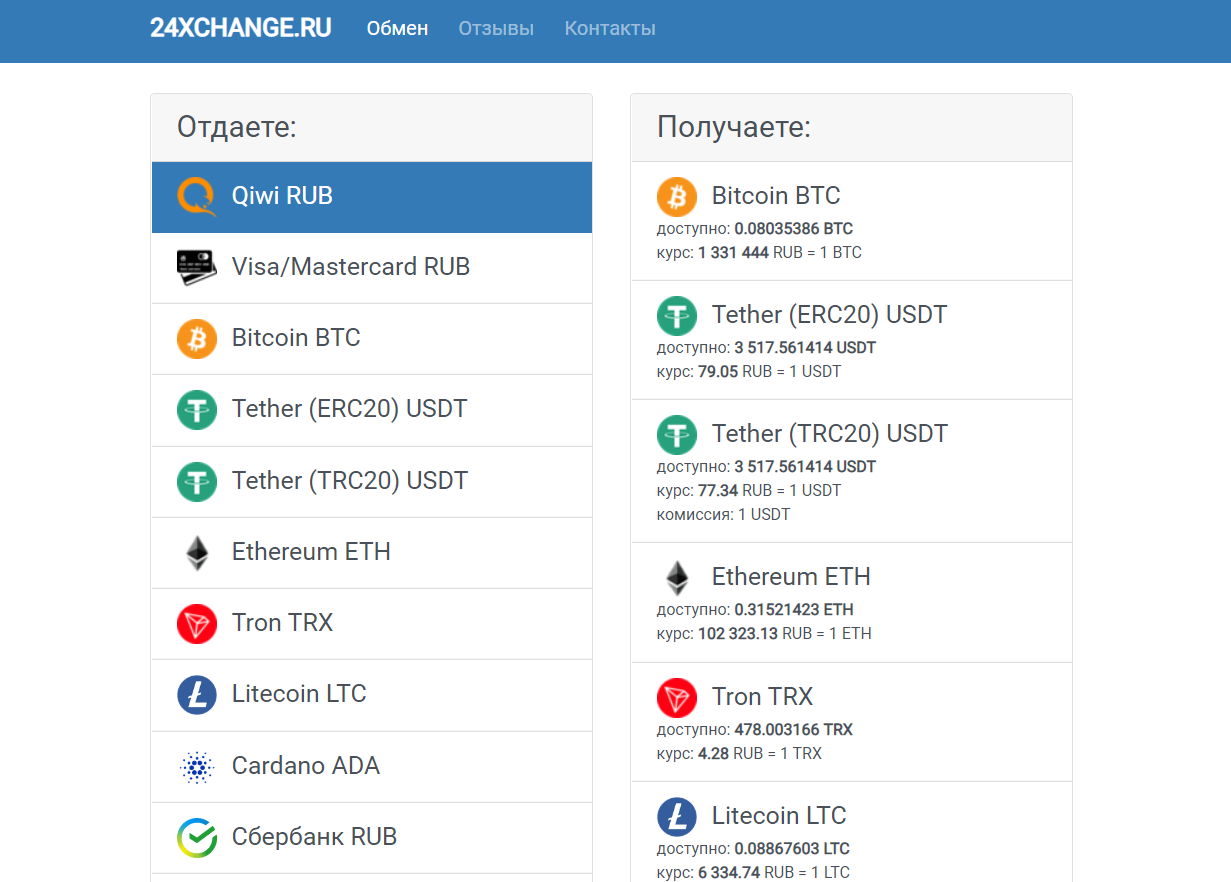Choose Tether (ERC20) USDT in Отдаете
1231x882 pixels.
(x=372, y=410)
